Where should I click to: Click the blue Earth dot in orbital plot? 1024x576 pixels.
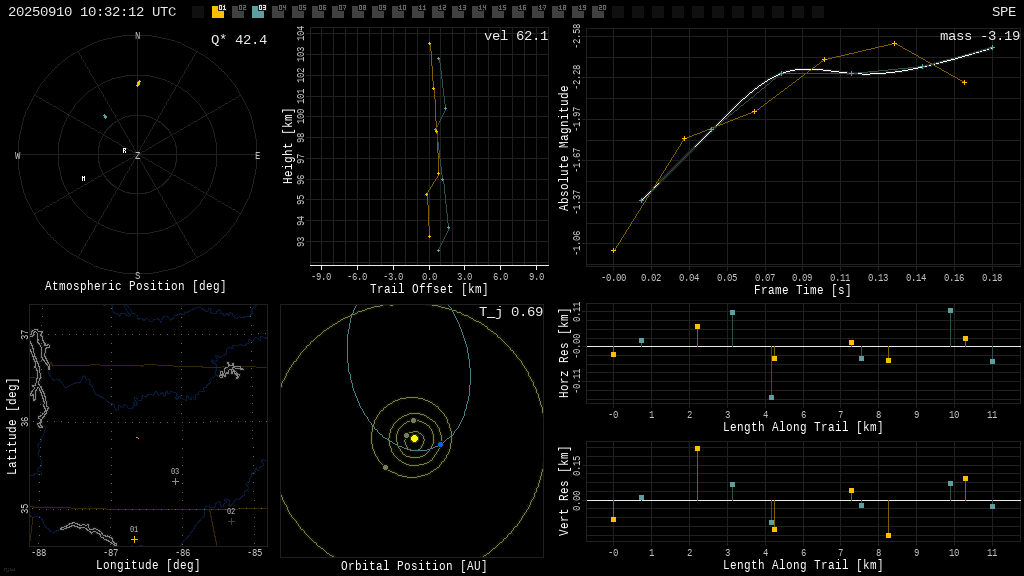coord(440,444)
